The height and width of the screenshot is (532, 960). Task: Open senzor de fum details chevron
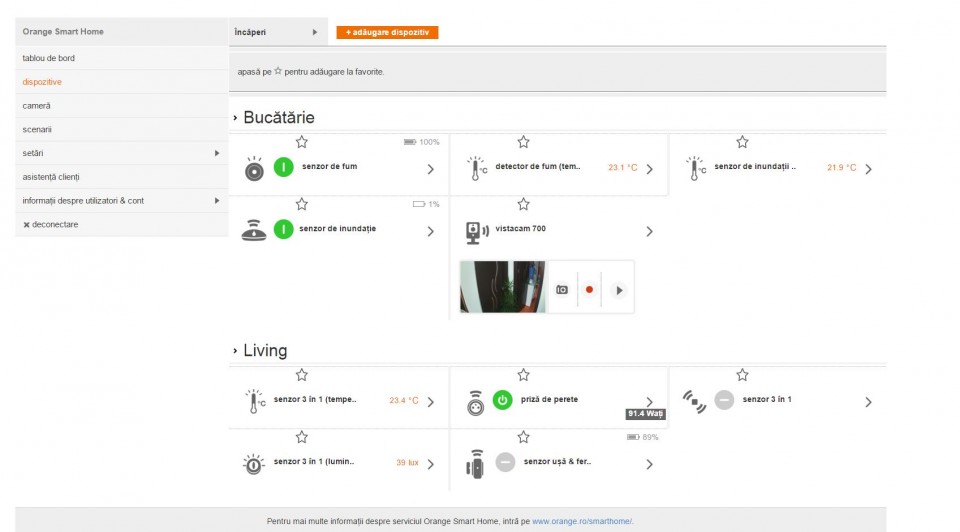click(x=430, y=169)
